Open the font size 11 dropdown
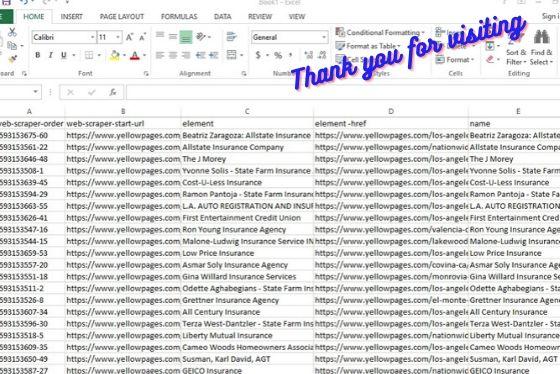The width and height of the screenshot is (560, 374). 118,37
